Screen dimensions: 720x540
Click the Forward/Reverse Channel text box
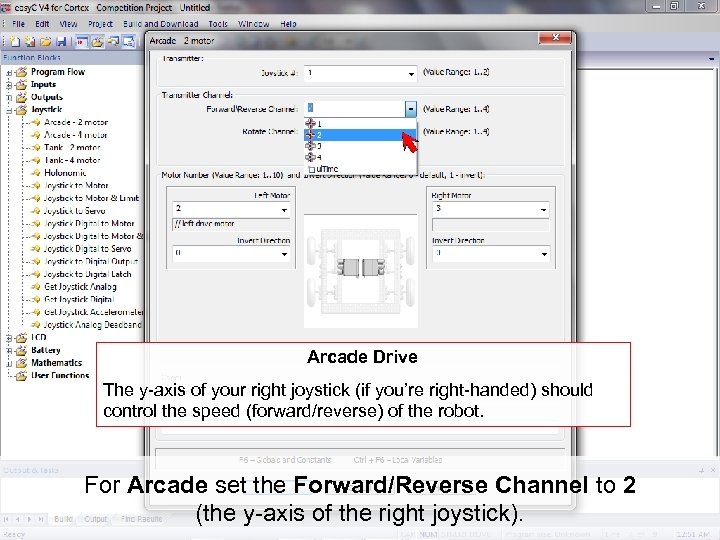pos(354,109)
